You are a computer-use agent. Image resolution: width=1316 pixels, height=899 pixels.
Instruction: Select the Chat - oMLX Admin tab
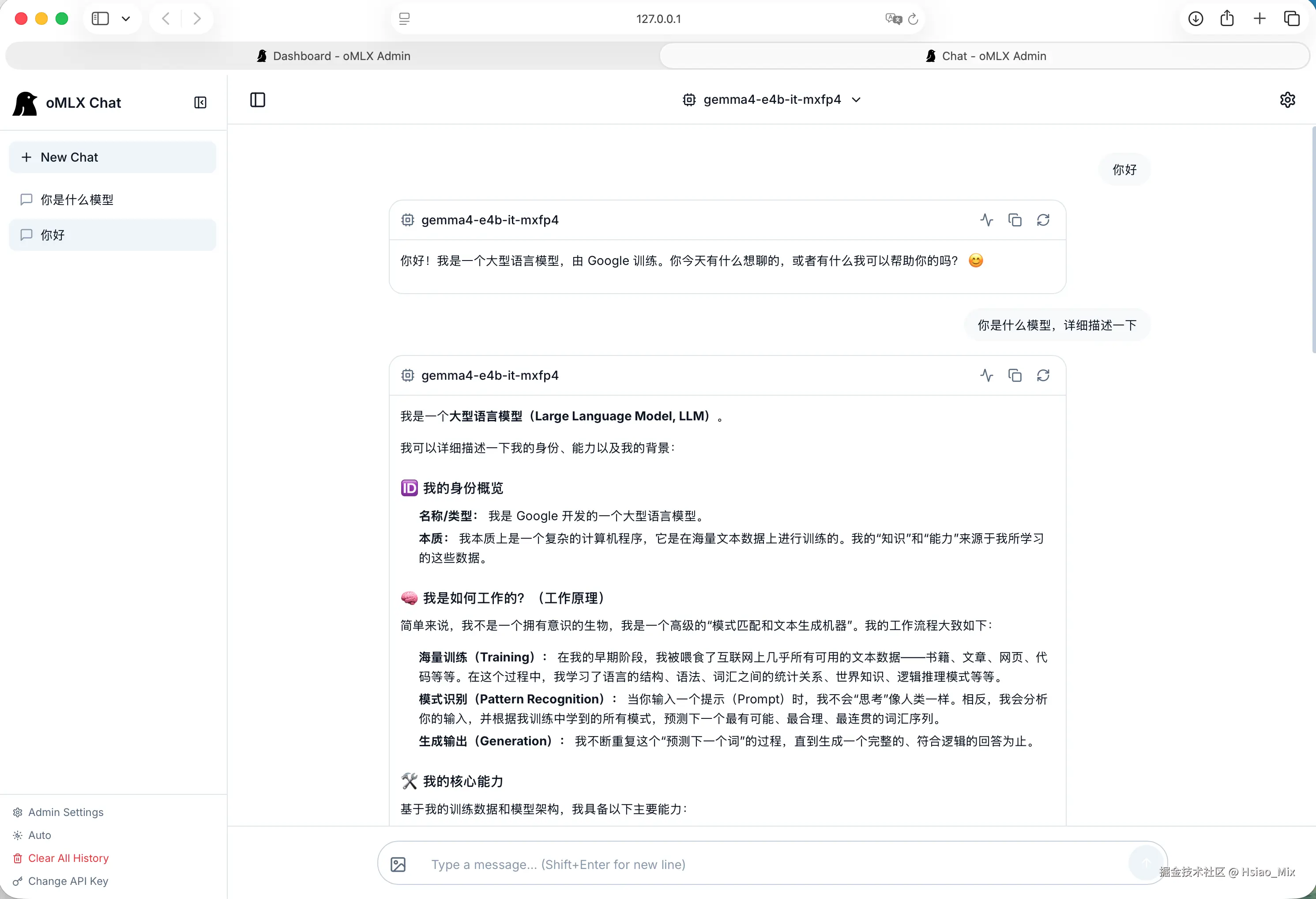point(985,56)
